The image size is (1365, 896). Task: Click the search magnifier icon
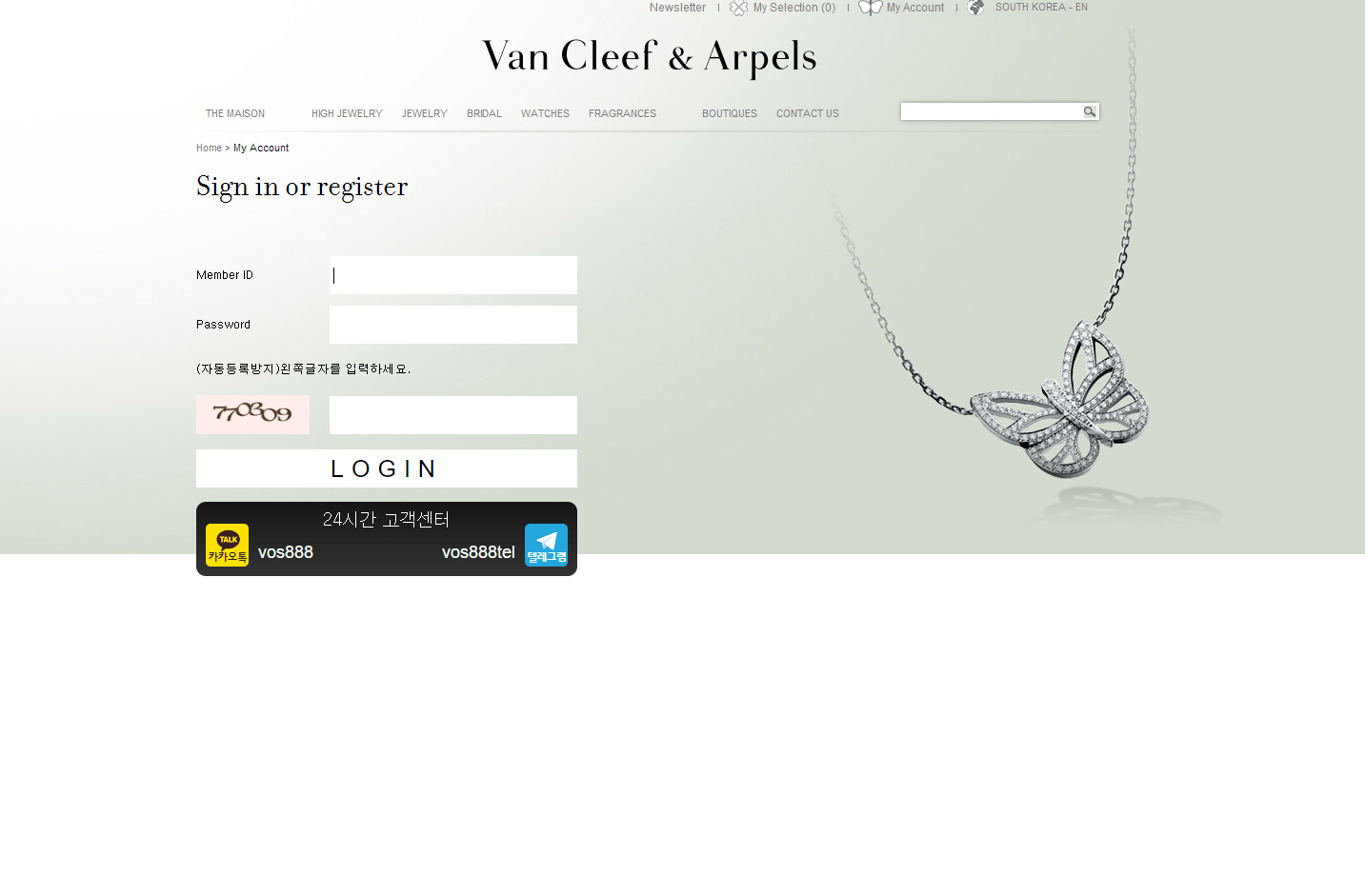[1090, 112]
